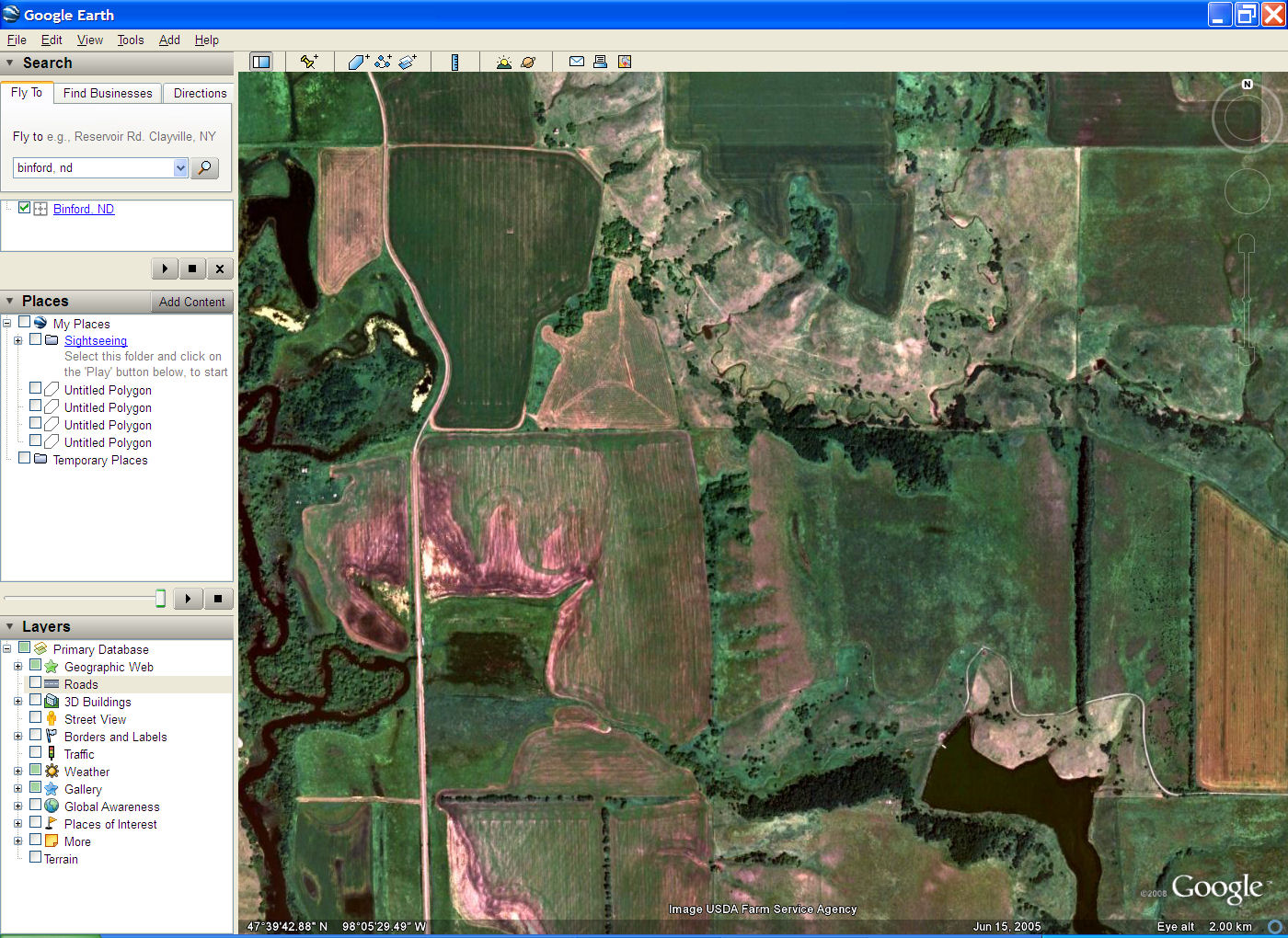Image resolution: width=1288 pixels, height=938 pixels.
Task: Click the Places panel play button
Action: pyautogui.click(x=188, y=599)
